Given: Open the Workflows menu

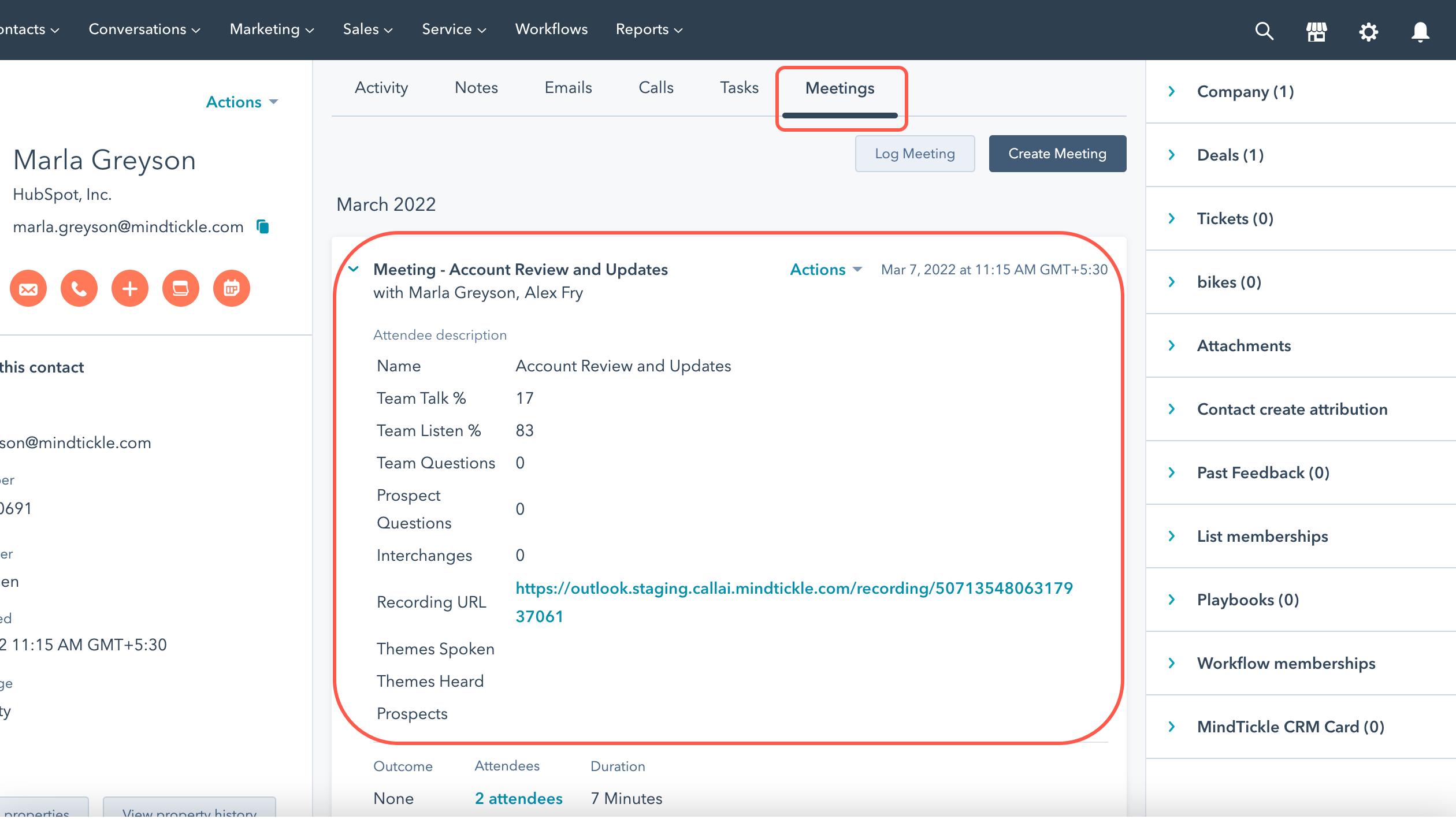Looking at the screenshot, I should [551, 29].
